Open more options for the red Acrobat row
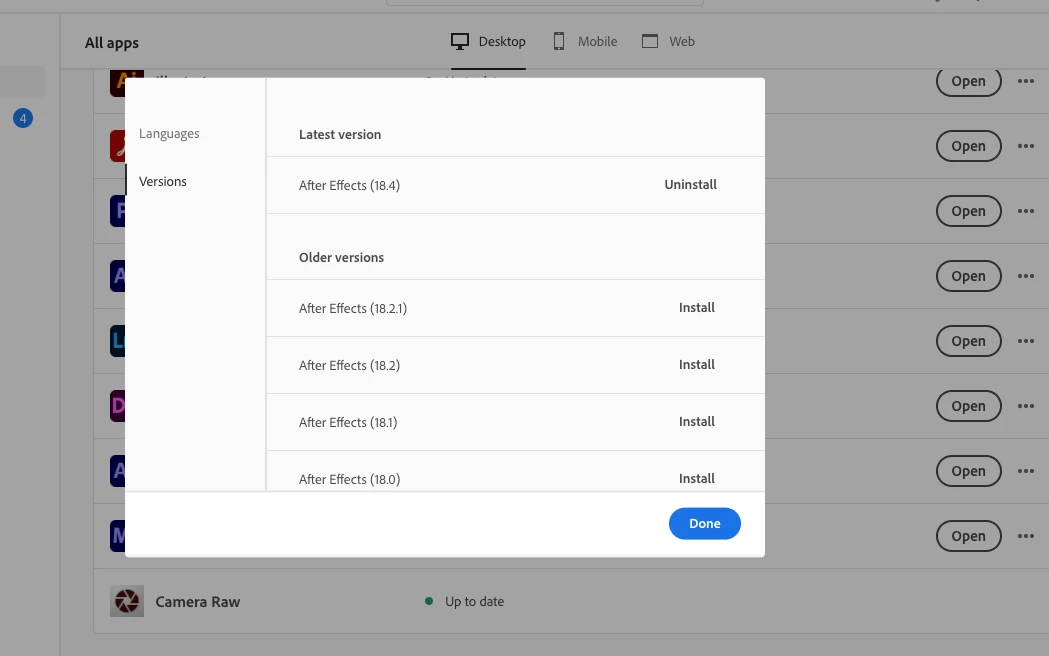Image resolution: width=1049 pixels, height=656 pixels. pos(1026,146)
